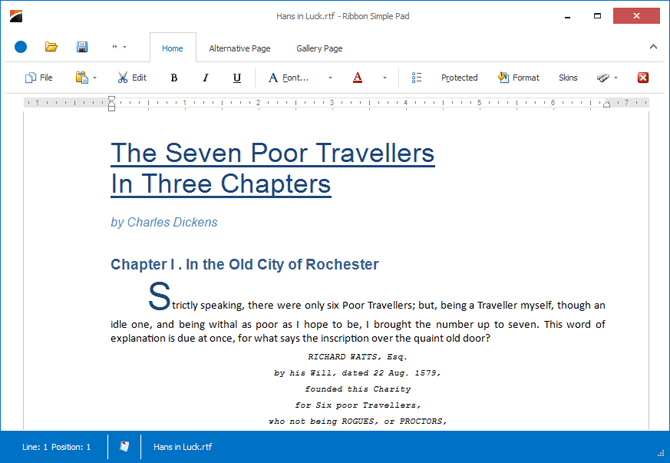Click the Edit scissors button
The image size is (670, 463).
coord(131,78)
